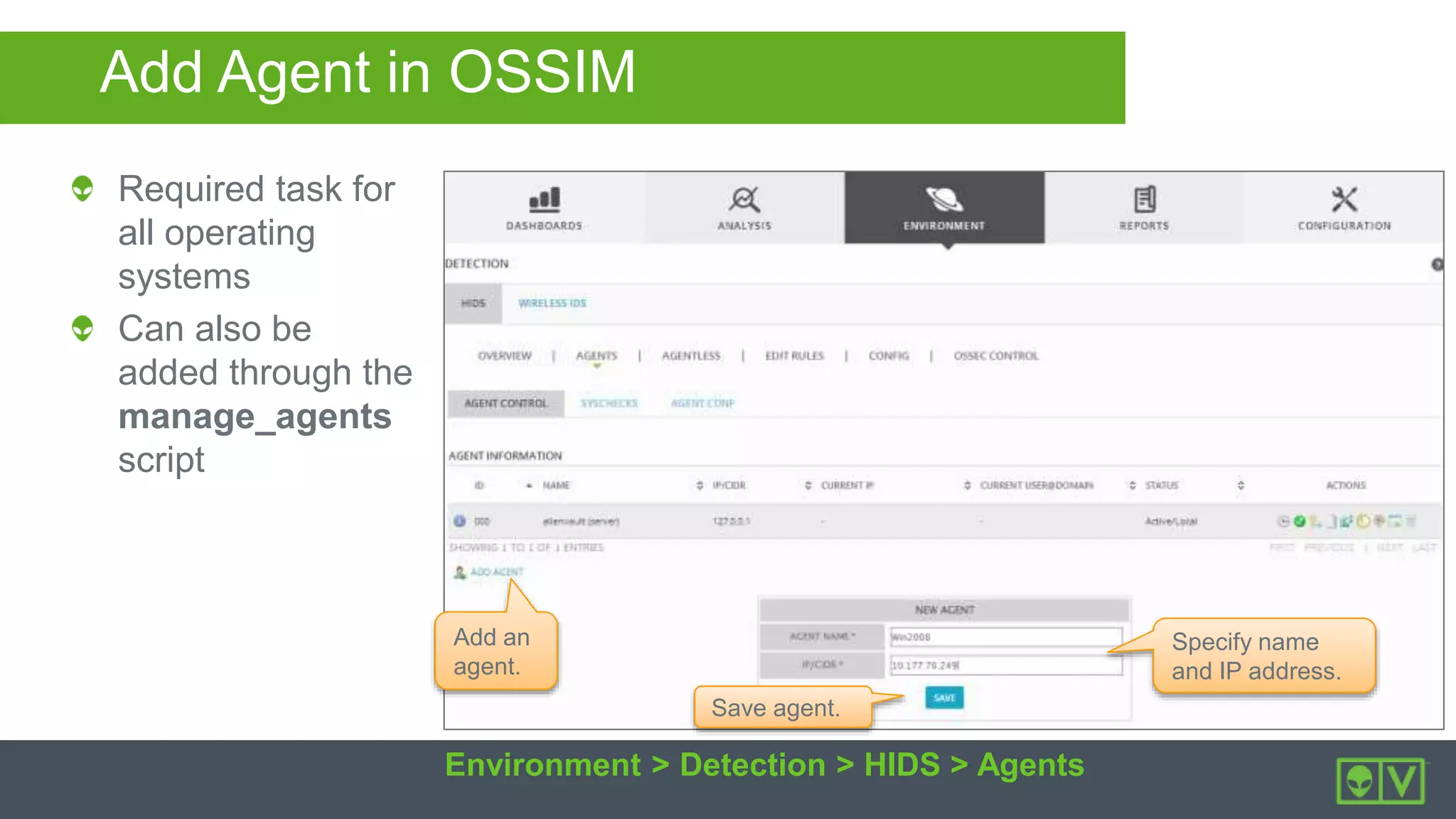Click the blue info icon for agent 000
The width and height of the screenshot is (1456, 819).
[x=459, y=521]
